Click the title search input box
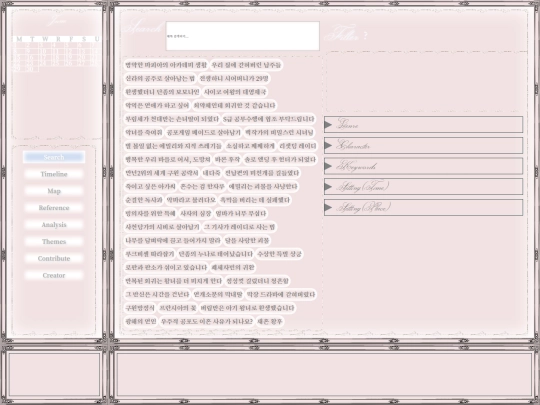The height and width of the screenshot is (405, 540). [x=243, y=36]
